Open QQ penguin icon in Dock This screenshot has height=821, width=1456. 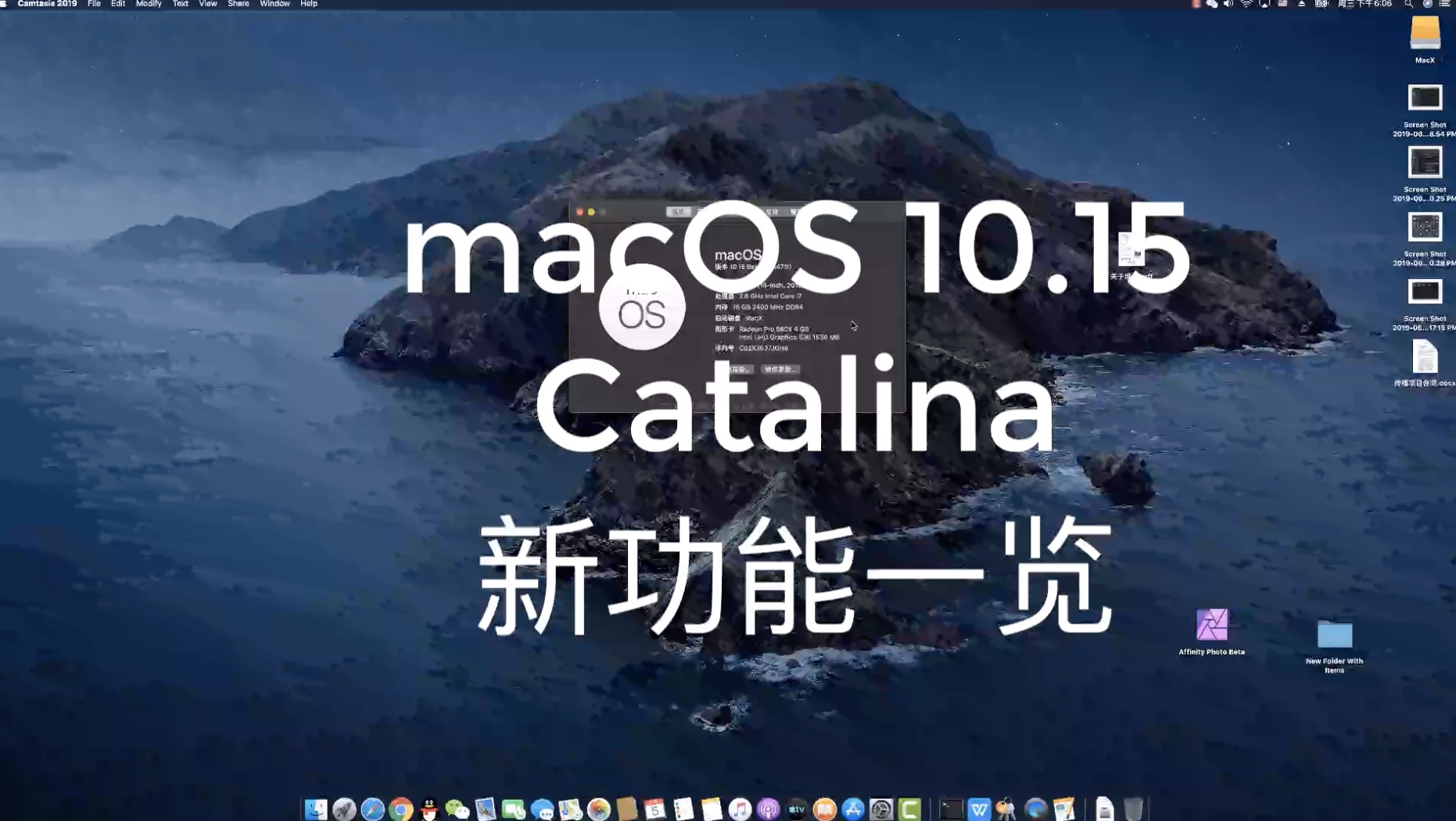tap(429, 808)
